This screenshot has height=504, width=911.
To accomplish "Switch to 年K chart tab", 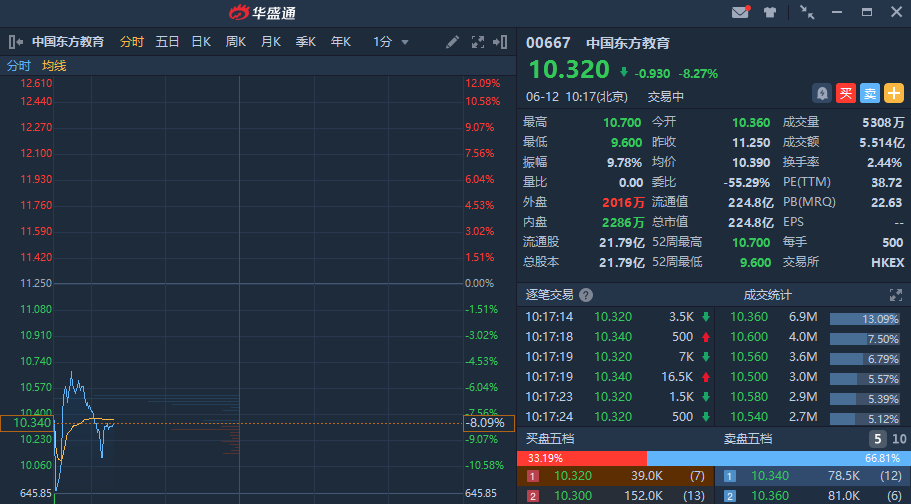I will [x=340, y=42].
